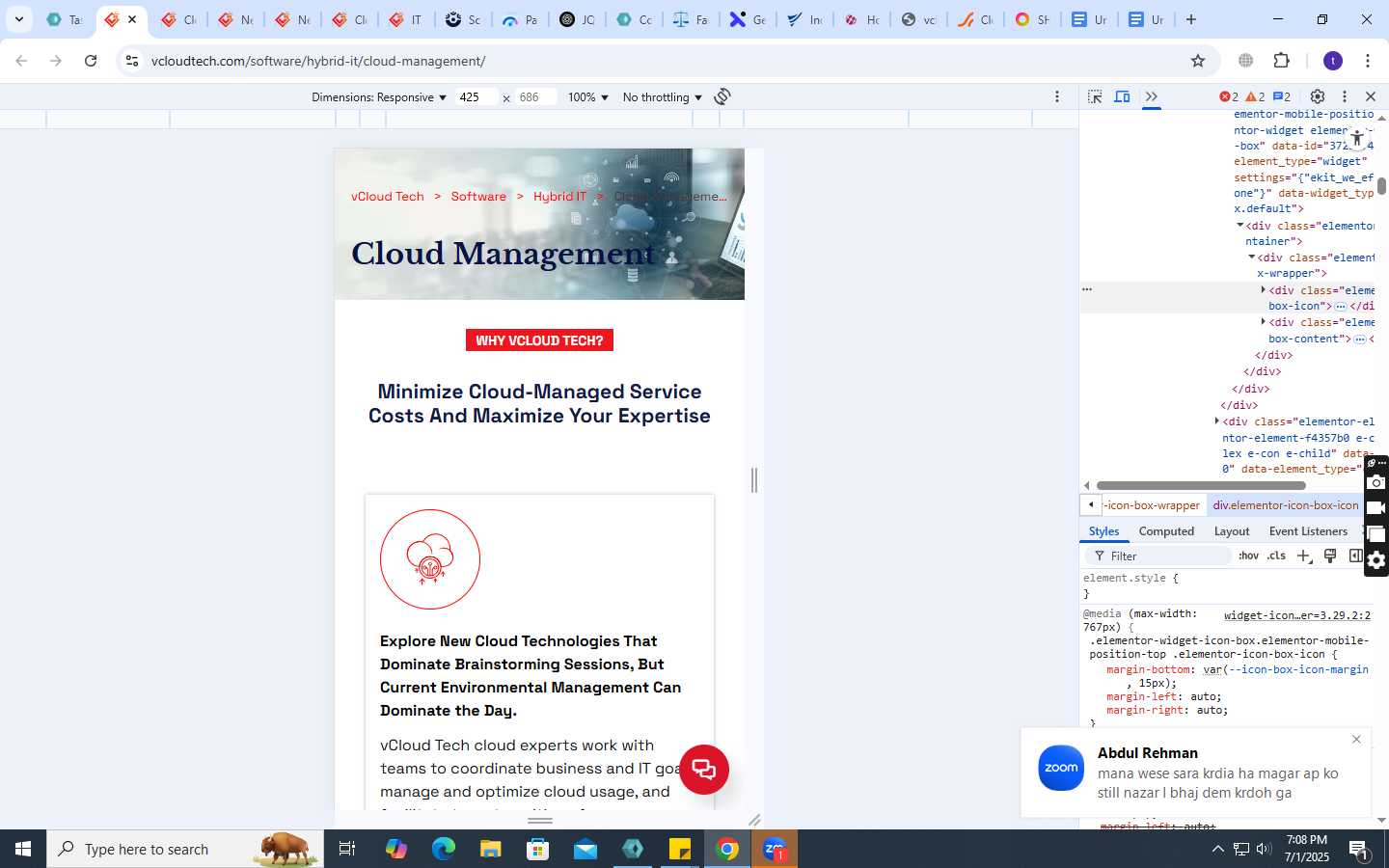Open the Software breadcrumb link
Screen dimensions: 1389x868
478,196
